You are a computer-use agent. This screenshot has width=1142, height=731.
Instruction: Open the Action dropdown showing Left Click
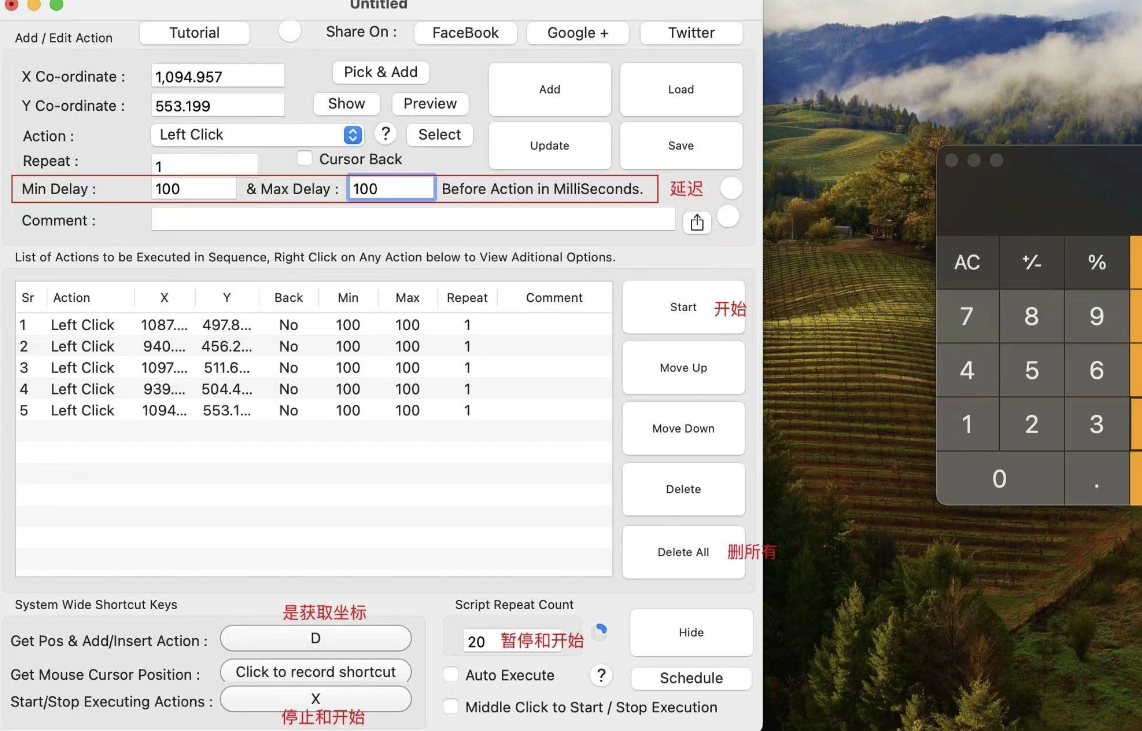click(256, 133)
